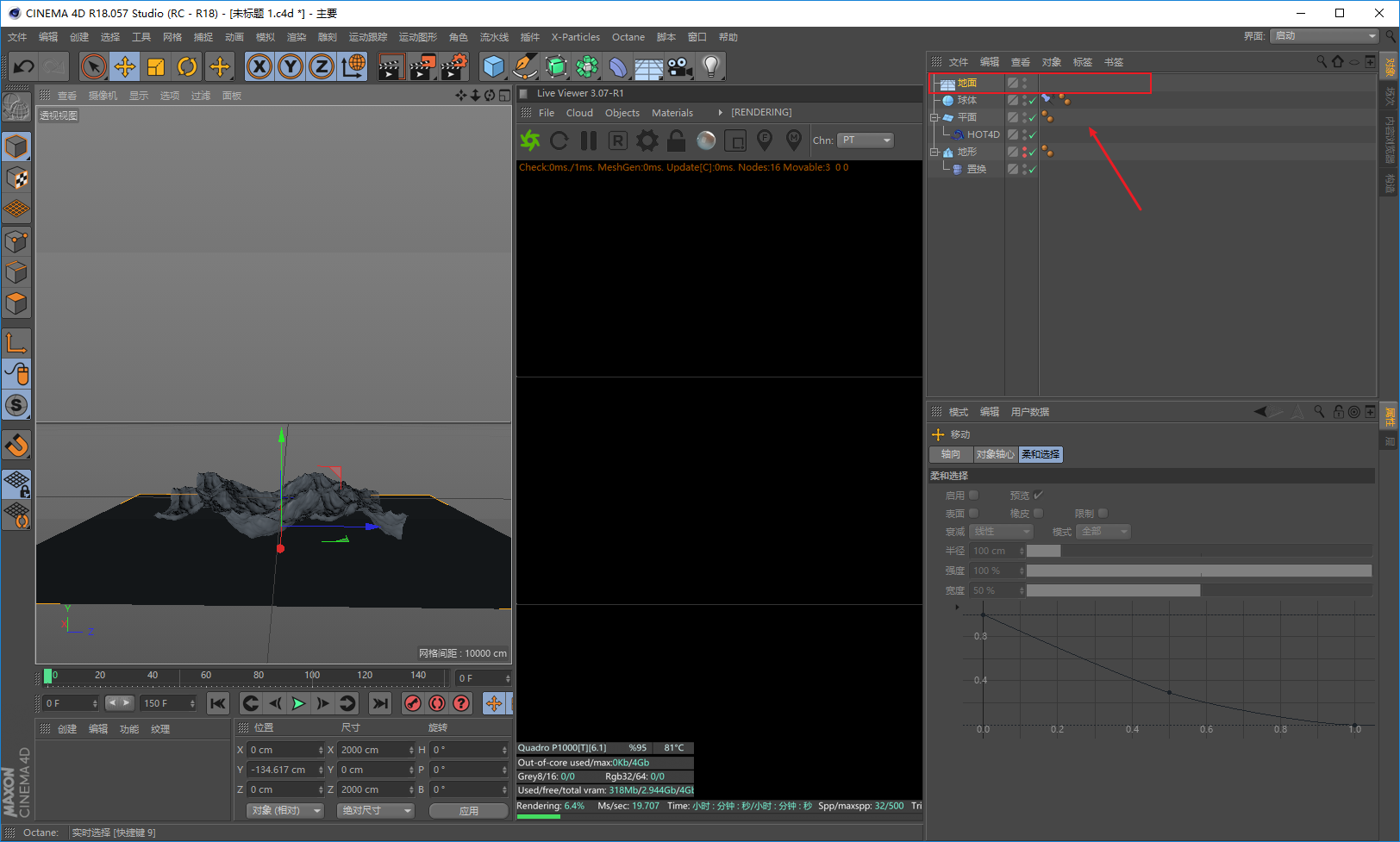Send scene to Octane Live Viewer
The height and width of the screenshot is (842, 1400).
click(530, 140)
